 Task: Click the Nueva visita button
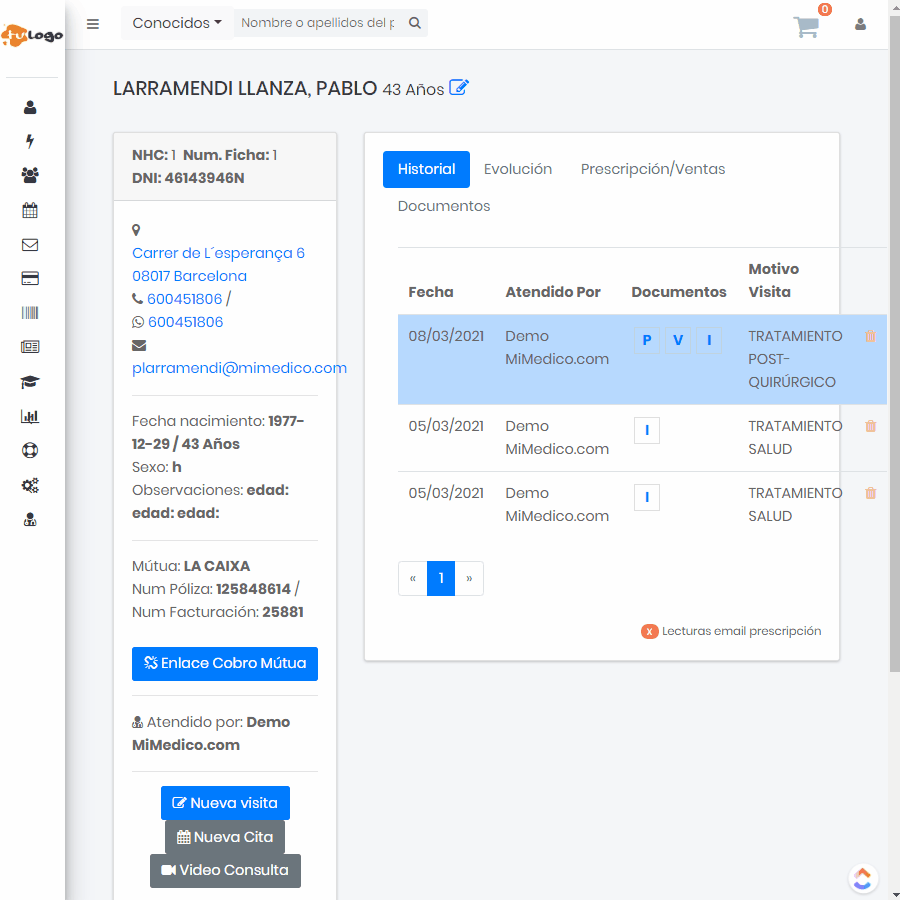[225, 803]
